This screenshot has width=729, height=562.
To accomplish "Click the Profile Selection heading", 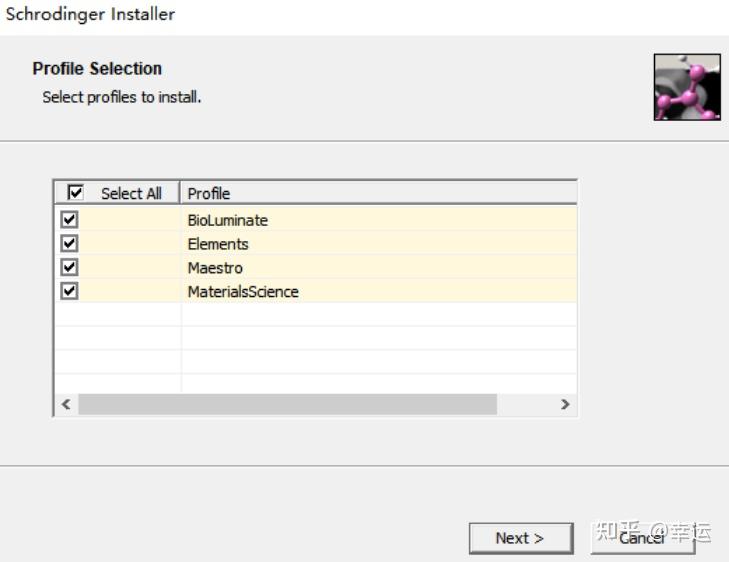I will pyautogui.click(x=97, y=68).
